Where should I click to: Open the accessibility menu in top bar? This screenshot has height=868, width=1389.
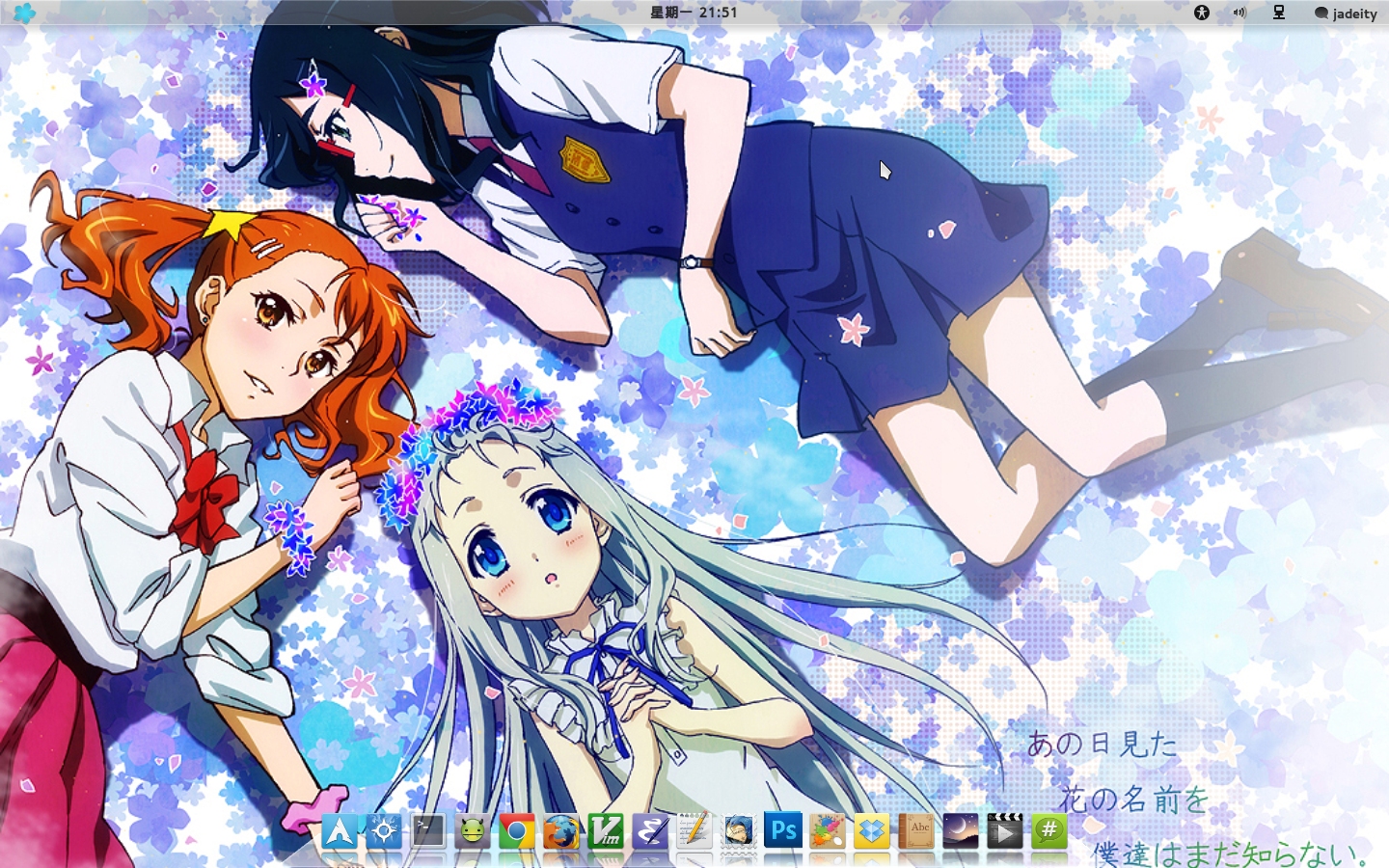[x=1201, y=13]
